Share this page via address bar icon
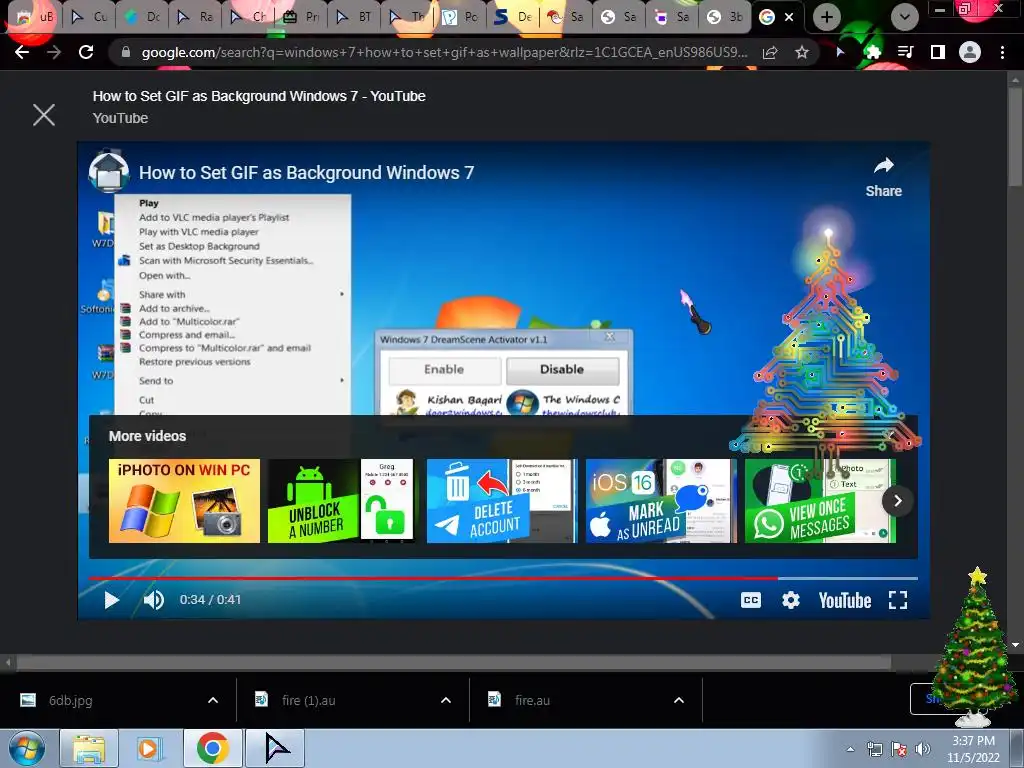 tap(770, 52)
